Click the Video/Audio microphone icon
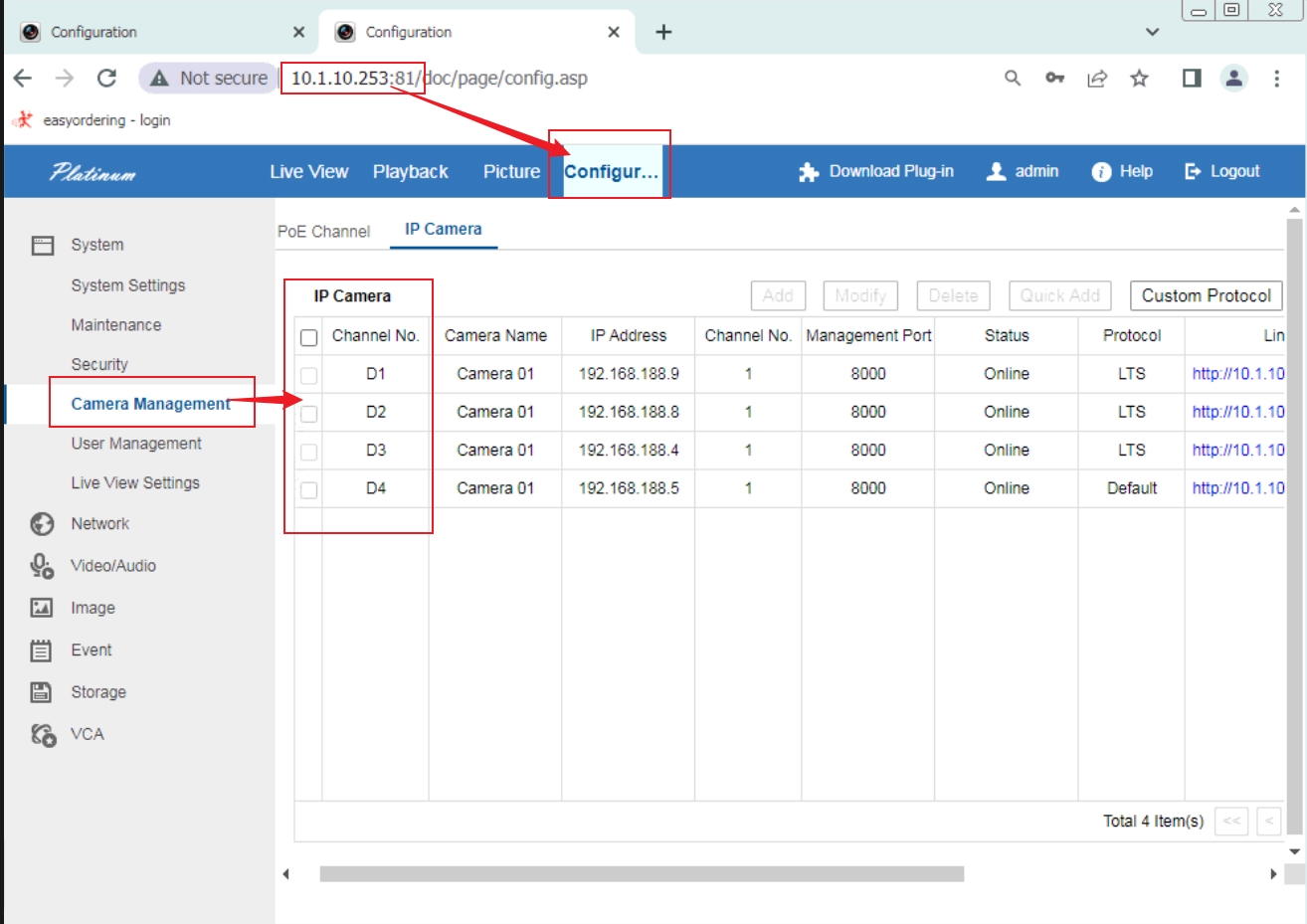Screen dimensions: 1307x924 tap(42, 566)
